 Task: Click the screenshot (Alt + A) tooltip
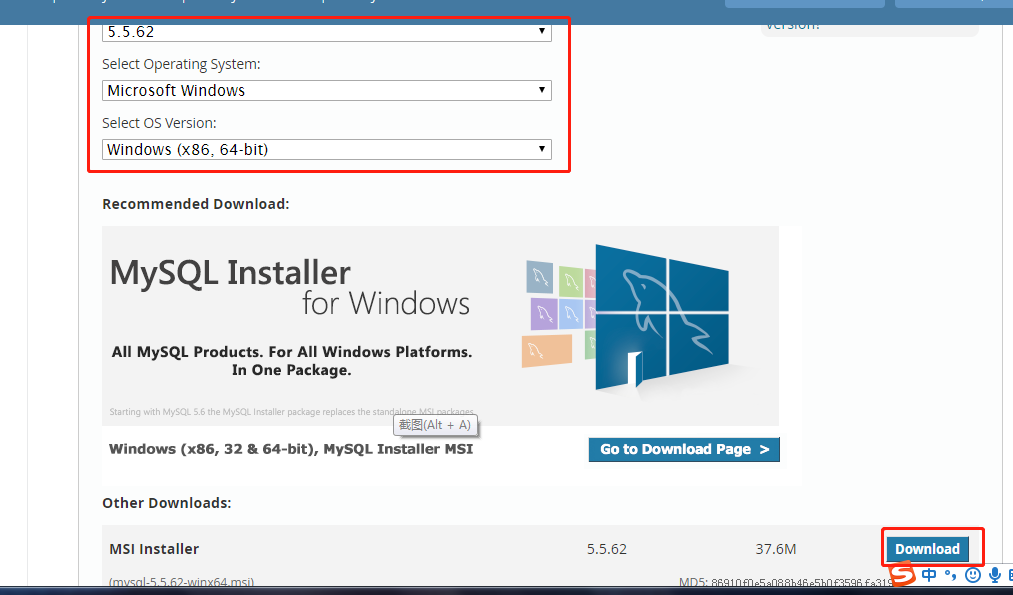coord(435,425)
